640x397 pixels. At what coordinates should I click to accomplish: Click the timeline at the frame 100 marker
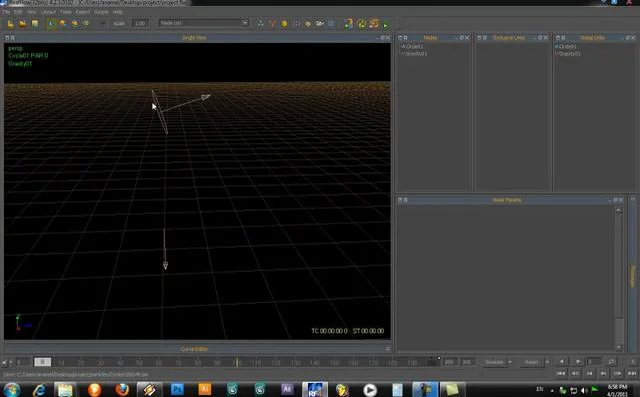tap(236, 362)
